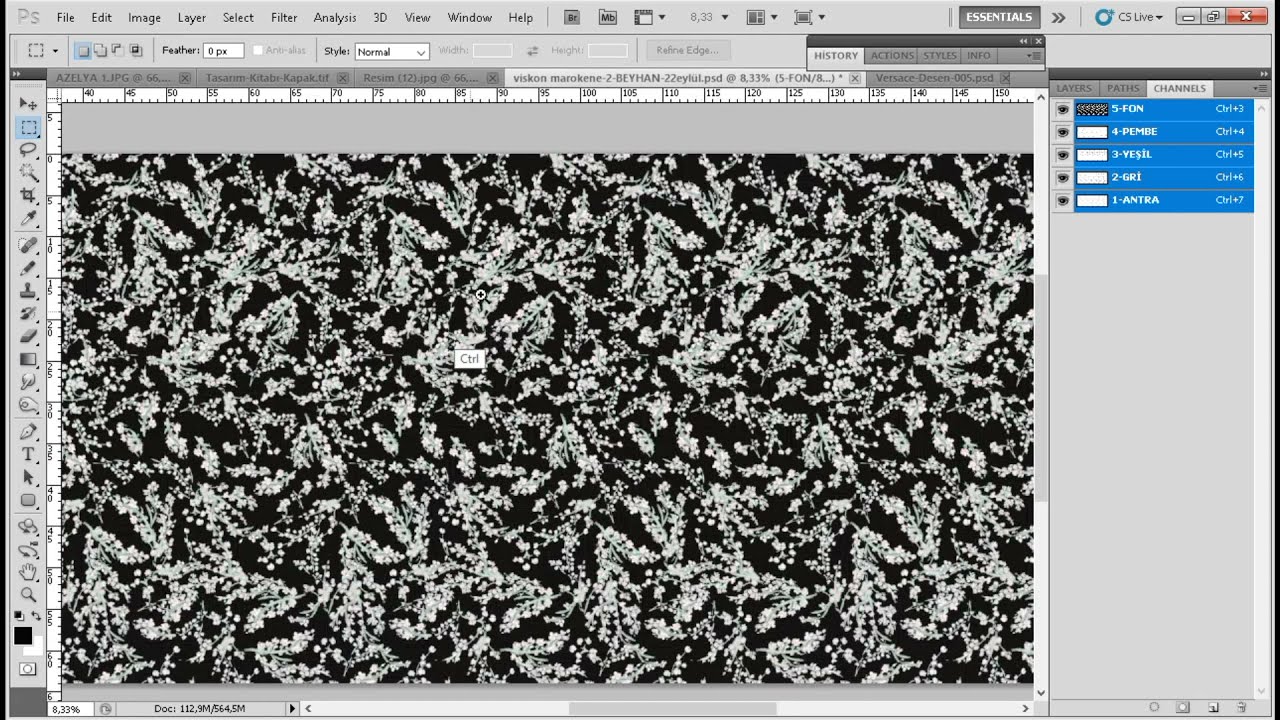The height and width of the screenshot is (720, 1280).
Task: Select the 3-YEŞİL channel thumbnail
Action: pyautogui.click(x=1092, y=155)
